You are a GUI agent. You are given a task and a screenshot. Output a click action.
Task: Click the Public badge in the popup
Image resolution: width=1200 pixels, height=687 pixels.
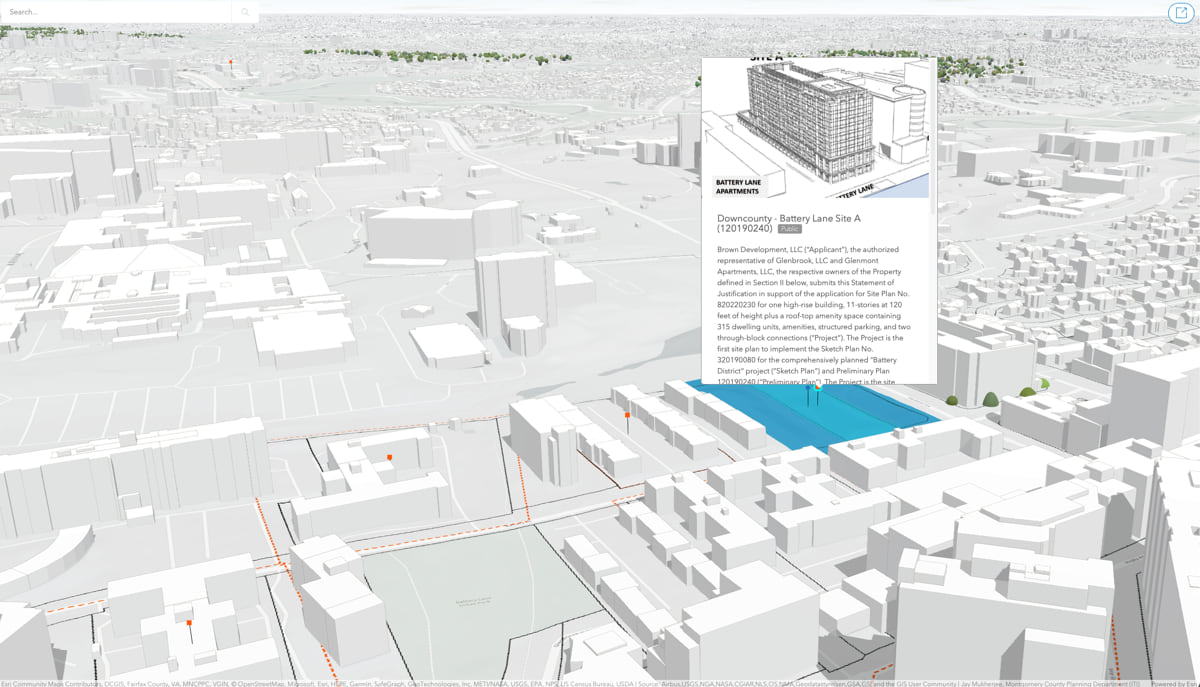[790, 229]
